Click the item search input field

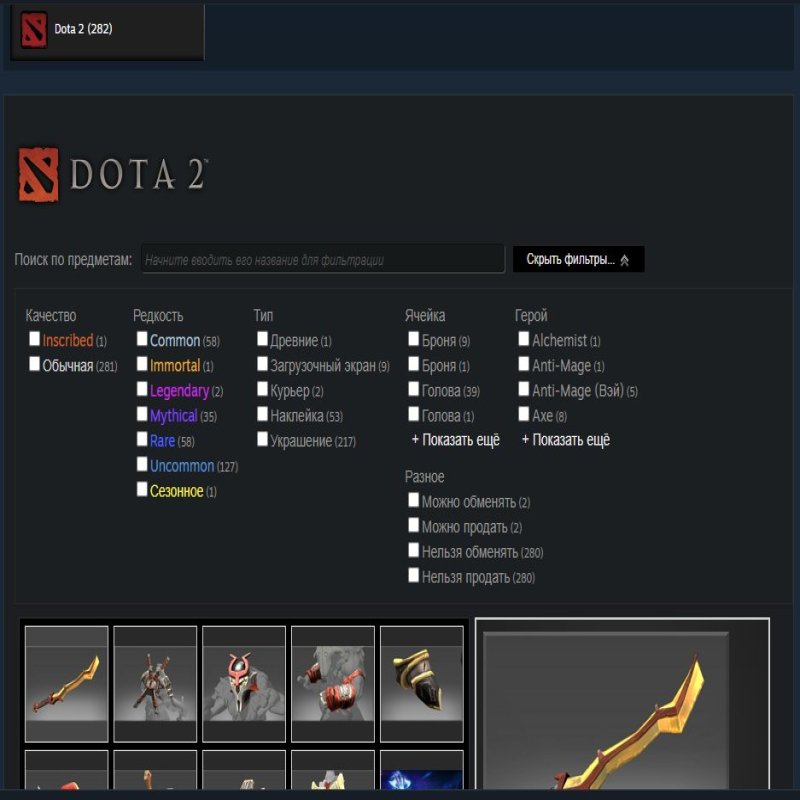tap(323, 259)
